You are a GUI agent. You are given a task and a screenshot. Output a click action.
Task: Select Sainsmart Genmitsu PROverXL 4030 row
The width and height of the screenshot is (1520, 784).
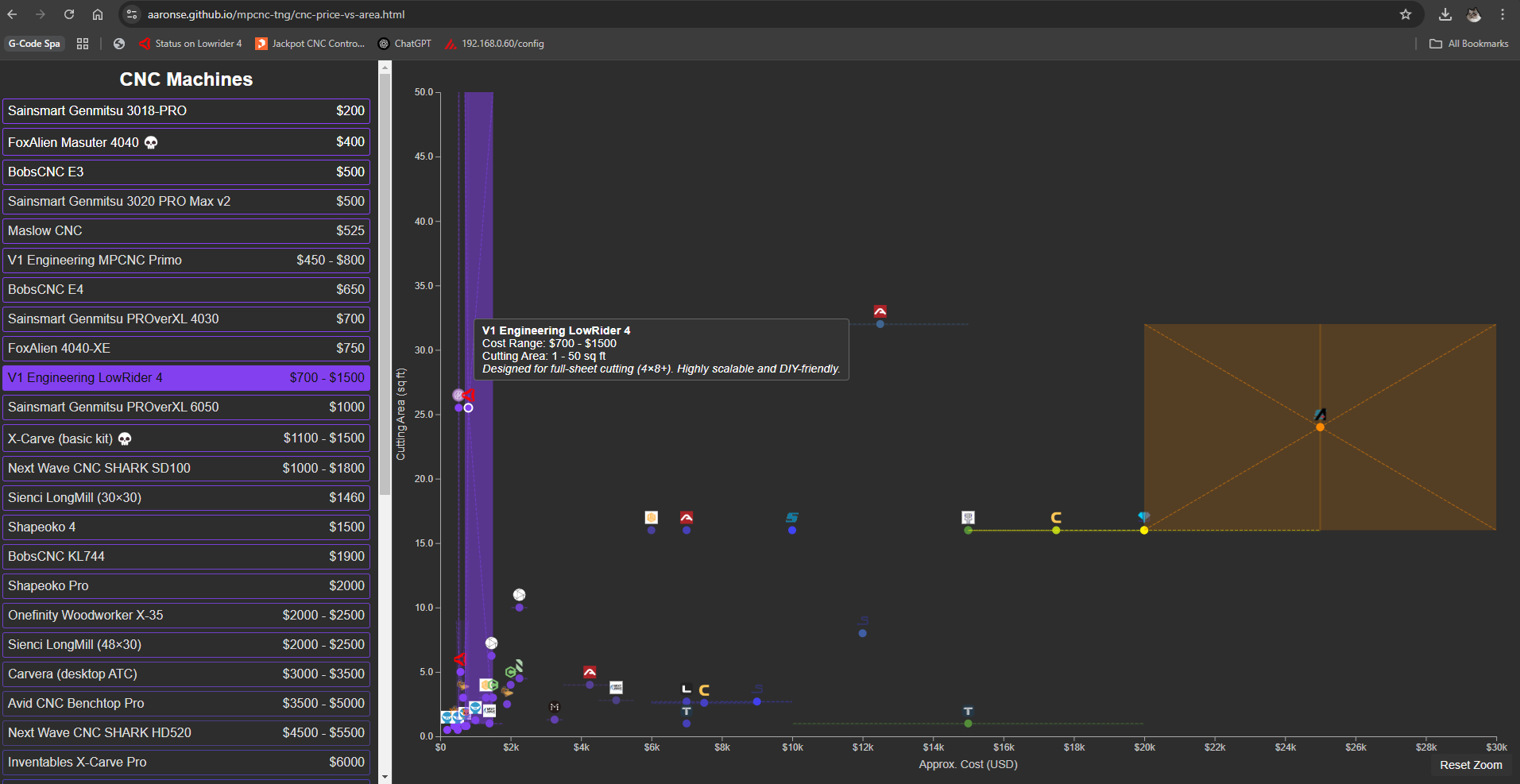[x=186, y=319]
